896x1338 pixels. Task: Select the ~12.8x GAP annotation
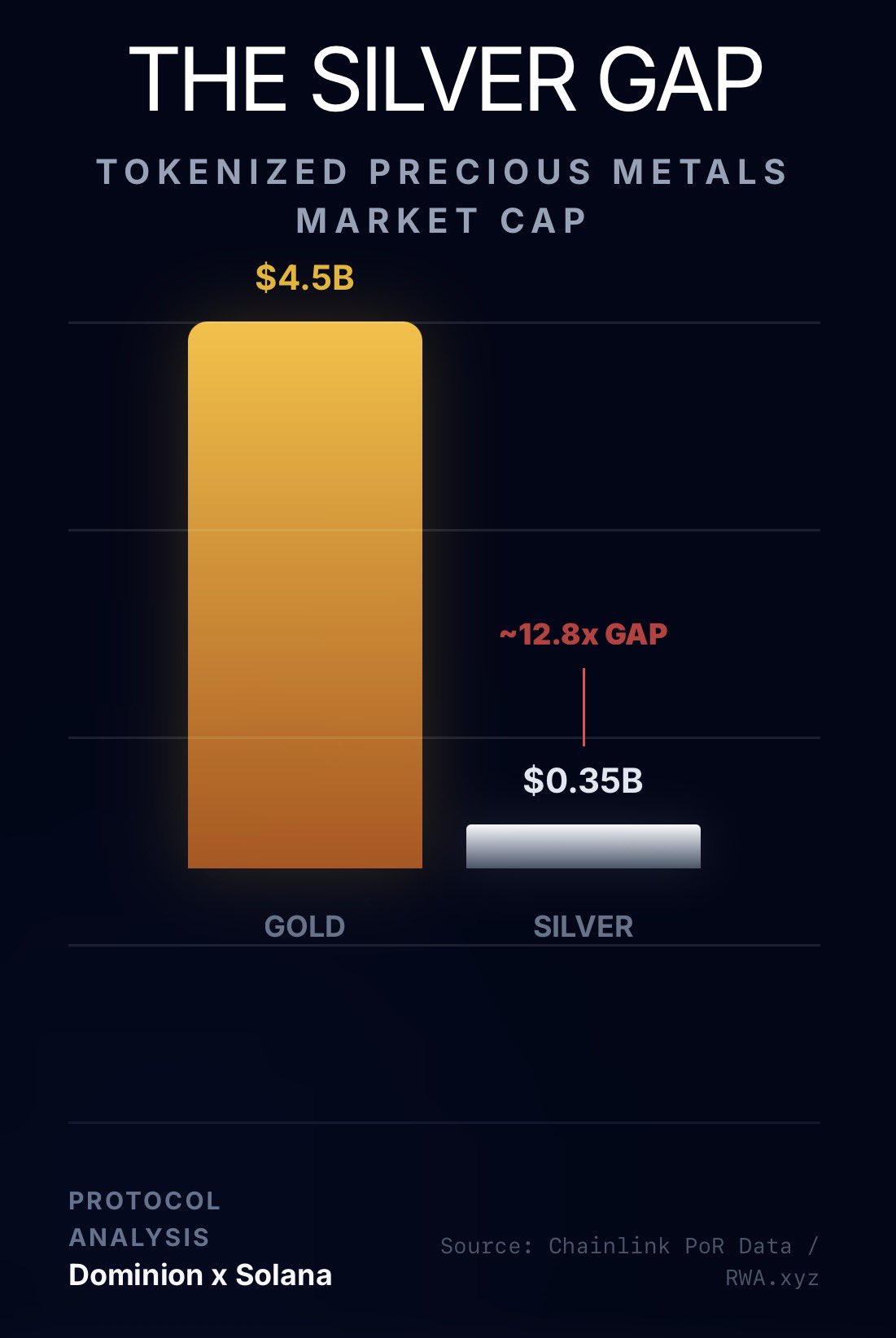pos(583,634)
